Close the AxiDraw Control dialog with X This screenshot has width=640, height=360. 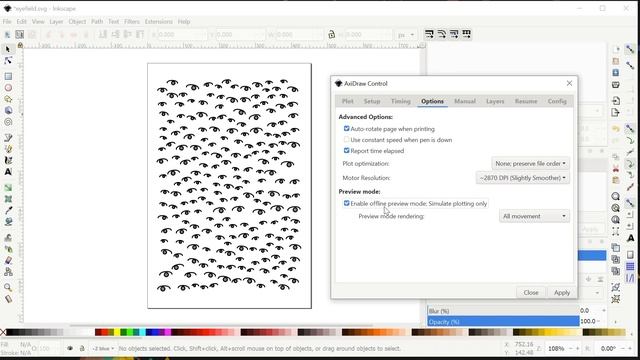point(569,83)
